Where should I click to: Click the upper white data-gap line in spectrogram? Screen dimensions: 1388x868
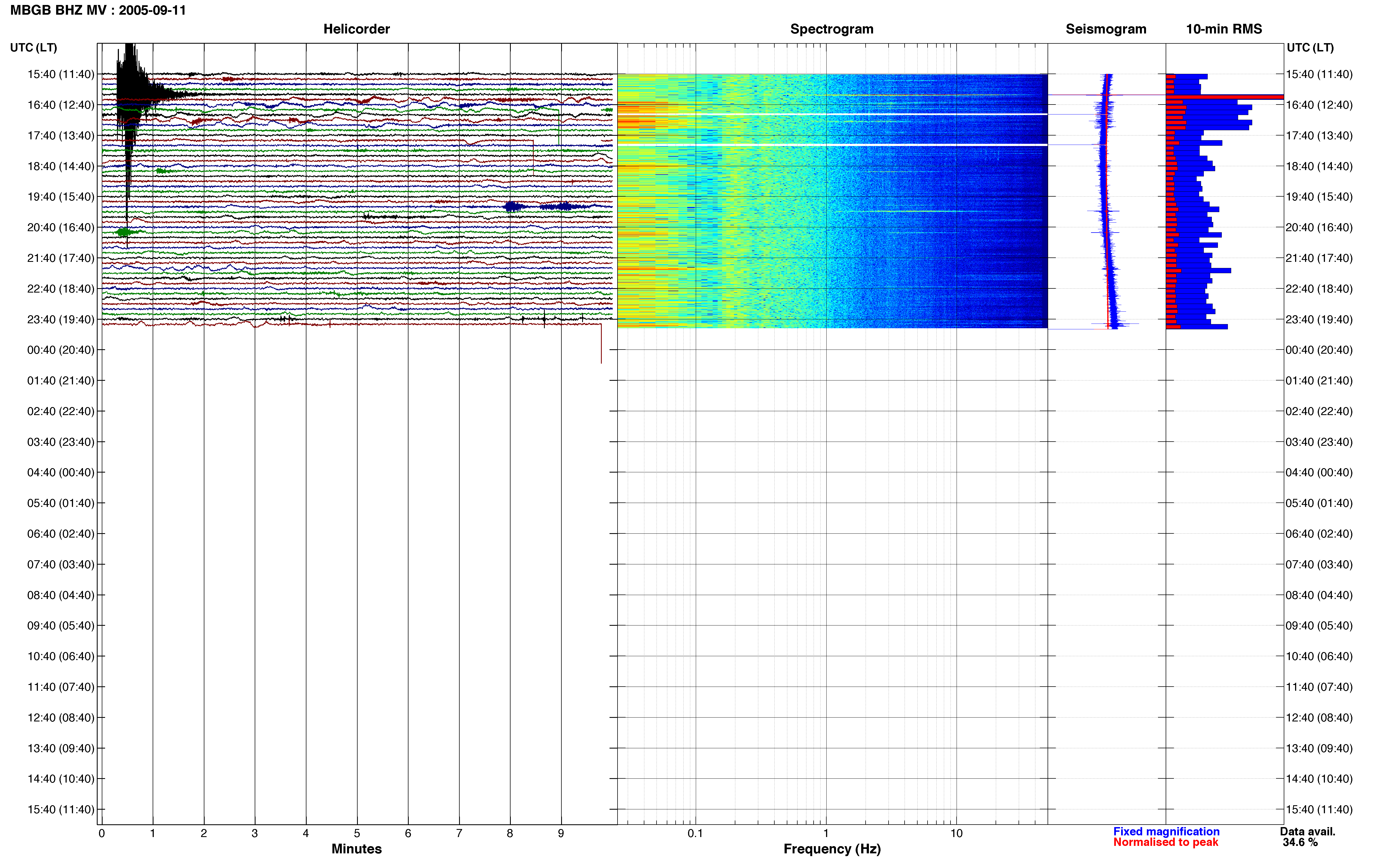point(832,114)
